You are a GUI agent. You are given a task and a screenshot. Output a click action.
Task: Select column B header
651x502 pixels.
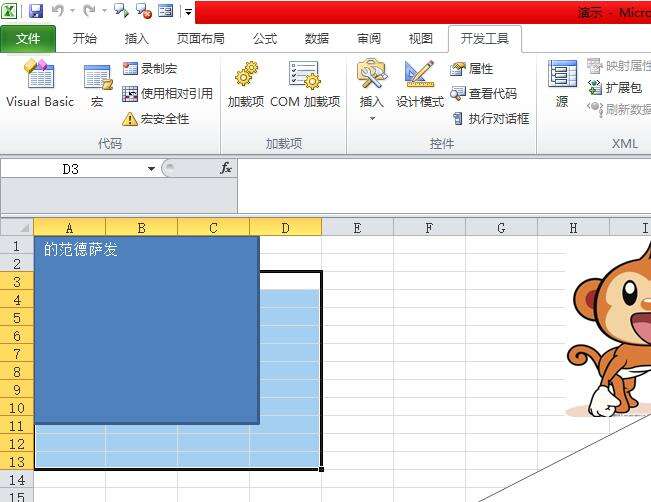[x=142, y=228]
